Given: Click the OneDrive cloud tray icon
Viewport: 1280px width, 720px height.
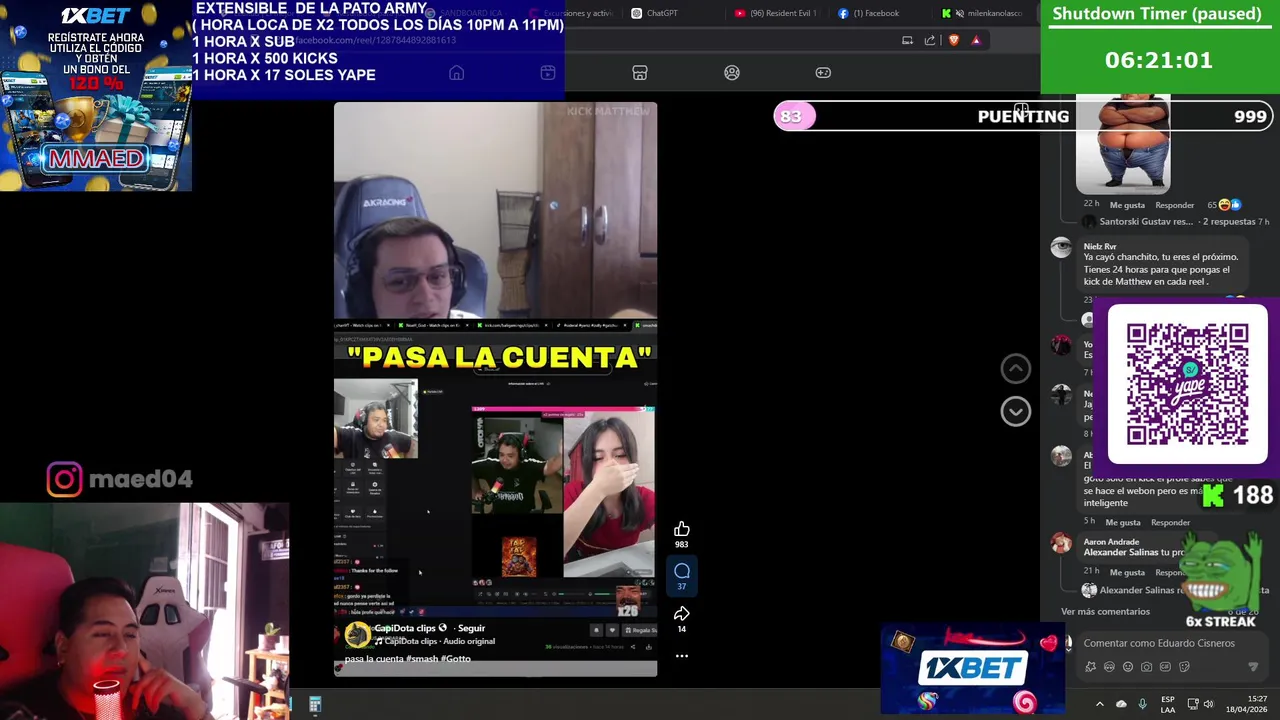Looking at the screenshot, I should [x=1121, y=704].
